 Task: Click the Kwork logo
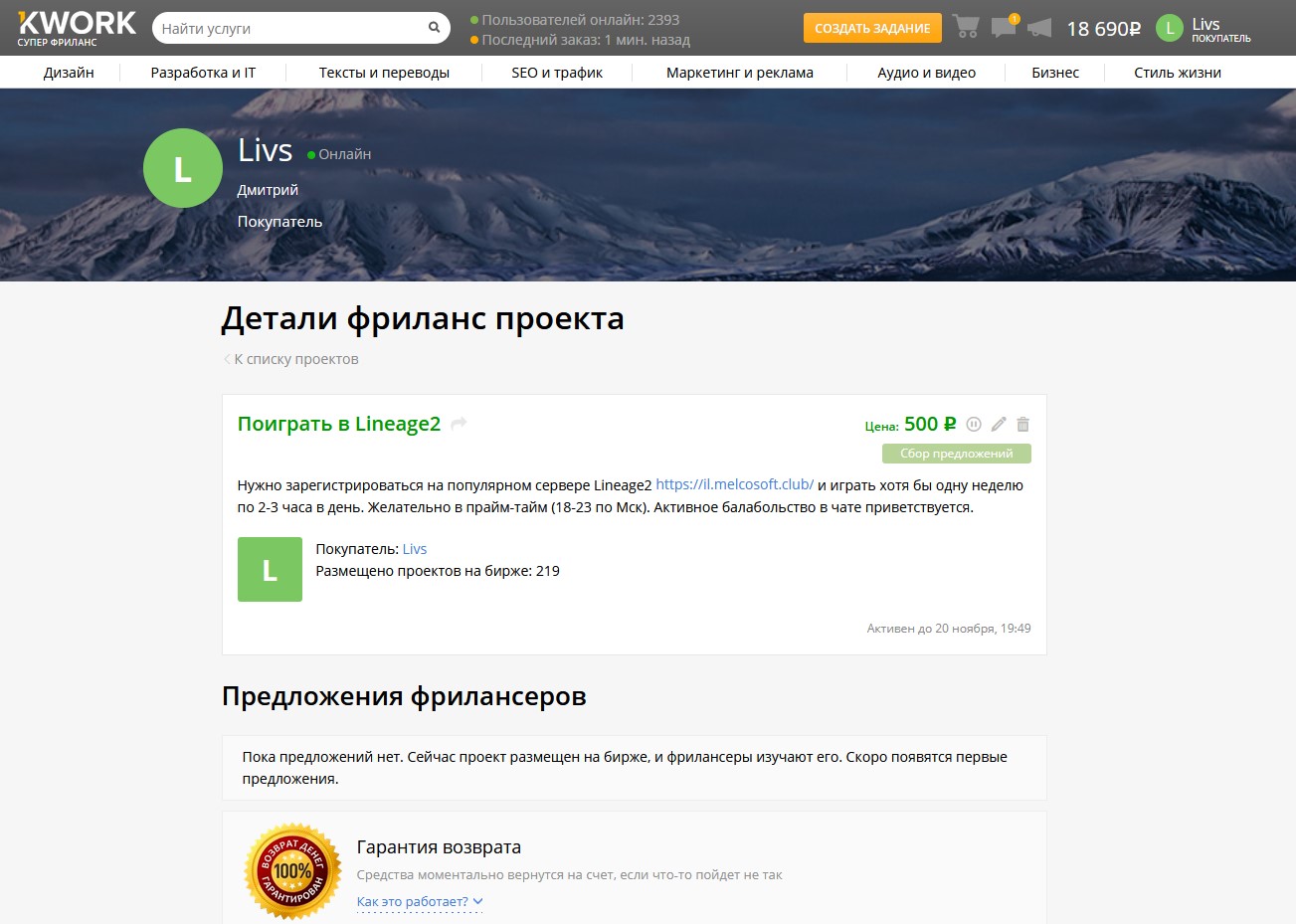77,28
